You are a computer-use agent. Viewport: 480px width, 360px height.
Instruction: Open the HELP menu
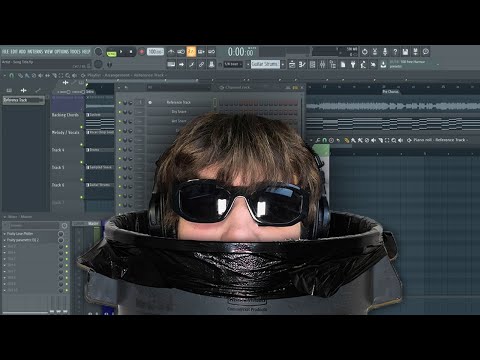(x=86, y=52)
